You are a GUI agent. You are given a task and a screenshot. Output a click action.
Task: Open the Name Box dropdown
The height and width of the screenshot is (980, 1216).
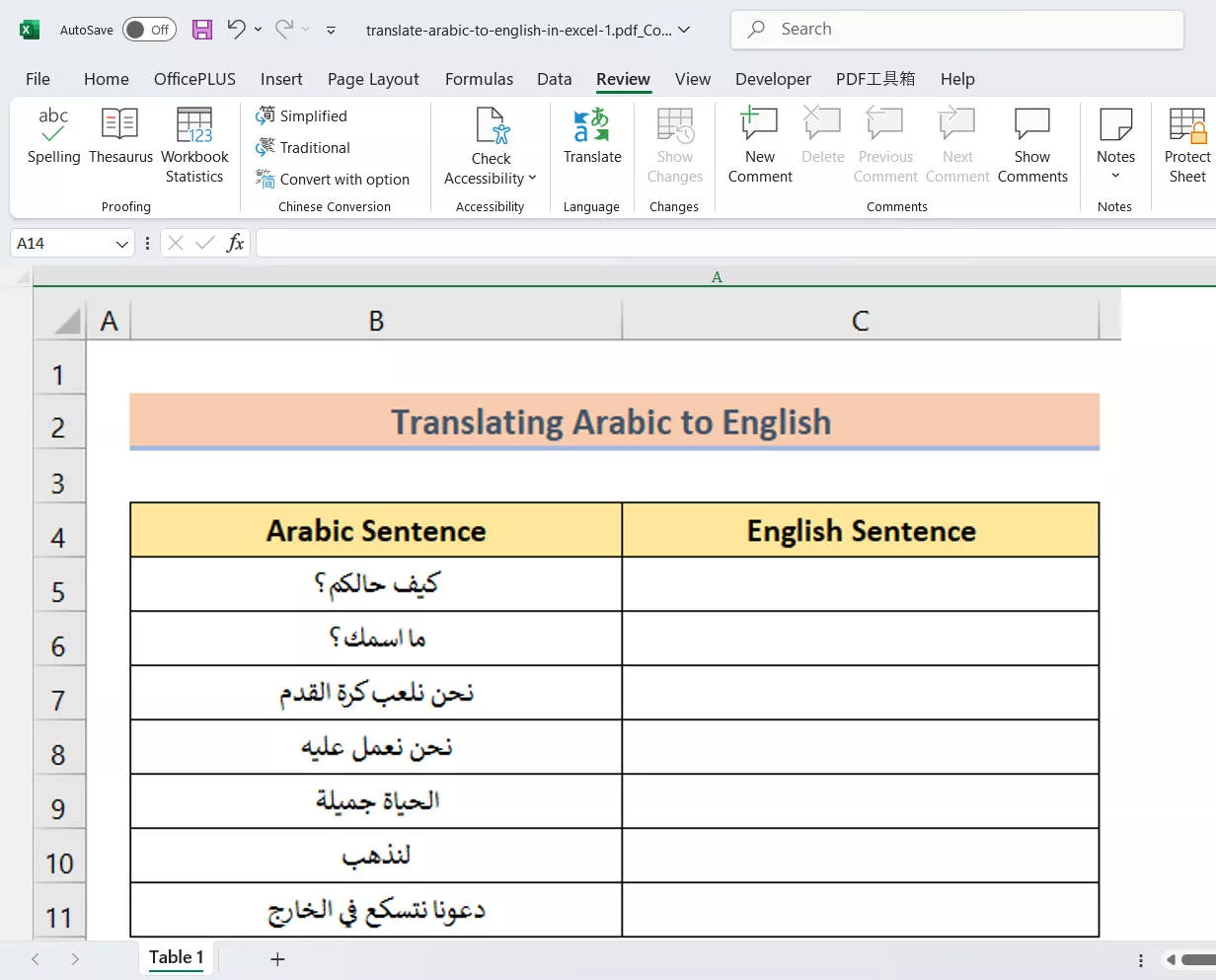click(x=120, y=243)
